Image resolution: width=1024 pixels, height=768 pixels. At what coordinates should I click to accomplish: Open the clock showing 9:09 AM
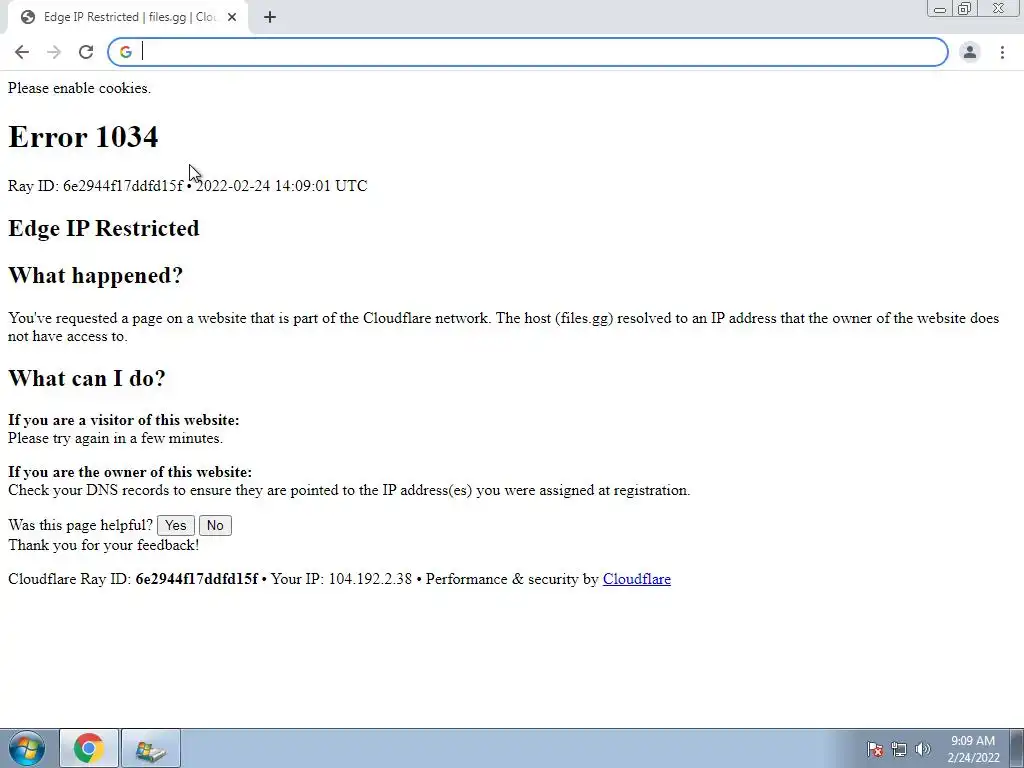point(973,749)
